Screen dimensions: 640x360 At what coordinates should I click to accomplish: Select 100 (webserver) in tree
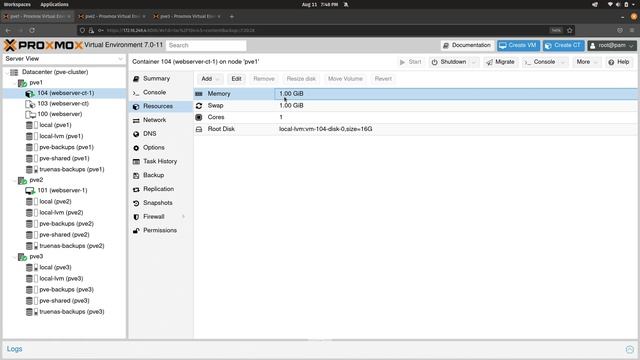click(x=60, y=114)
